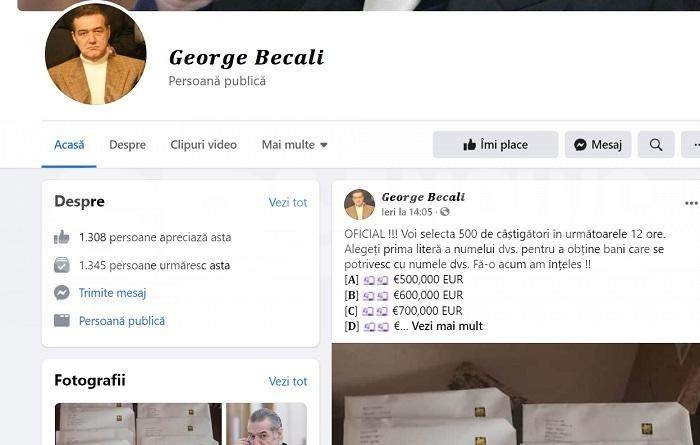This screenshot has height=445, width=700.
Task: Open Vezi tot in the Despre card
Action: click(288, 203)
